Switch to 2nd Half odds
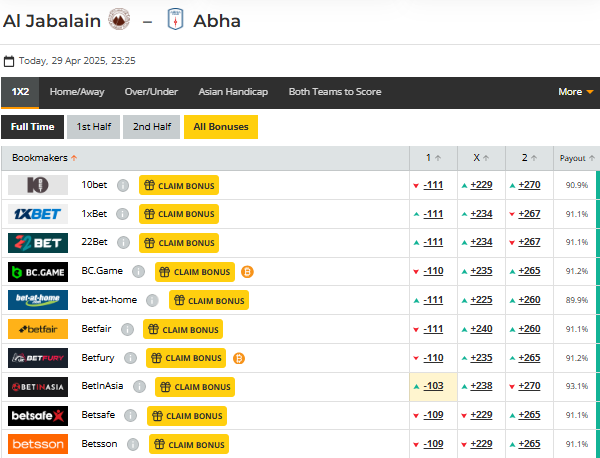 coord(151,127)
